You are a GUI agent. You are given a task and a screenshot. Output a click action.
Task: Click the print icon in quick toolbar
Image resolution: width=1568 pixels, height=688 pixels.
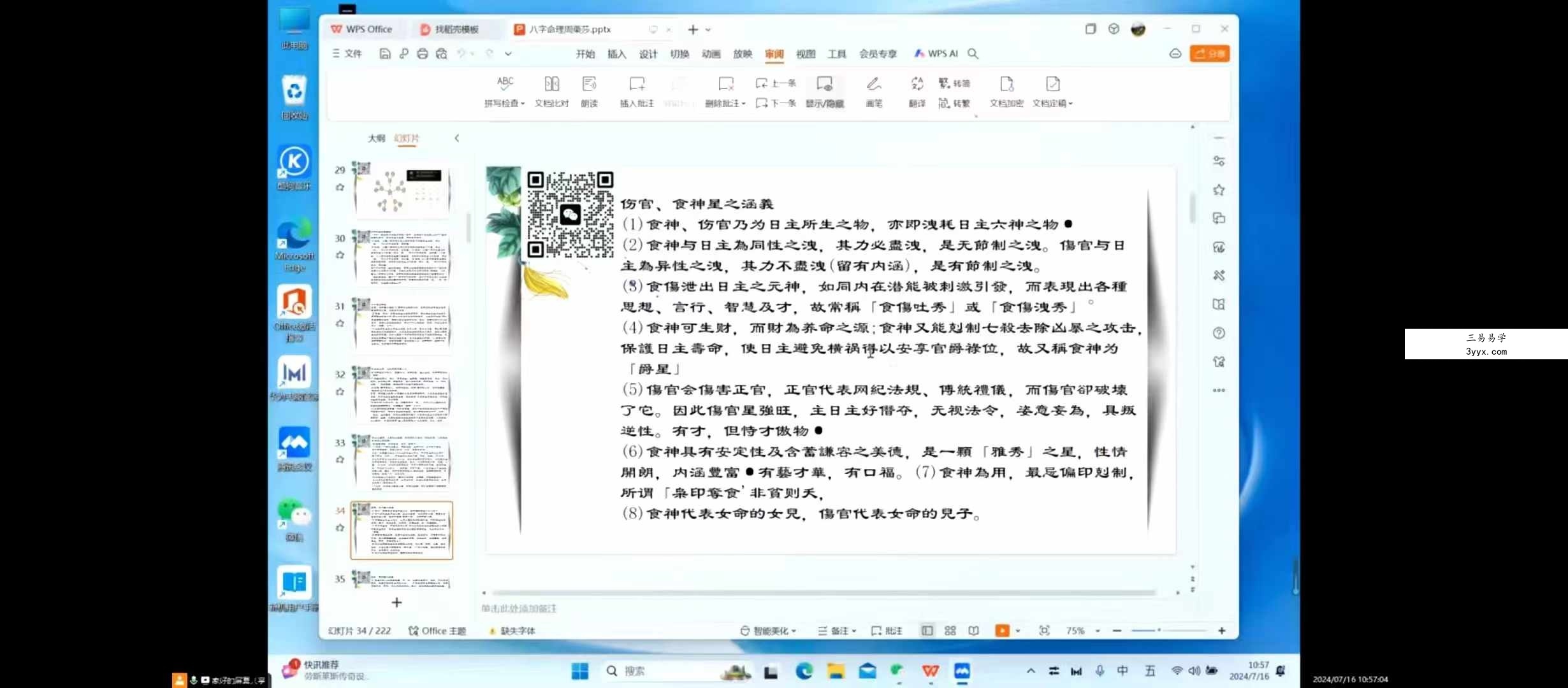tap(422, 54)
